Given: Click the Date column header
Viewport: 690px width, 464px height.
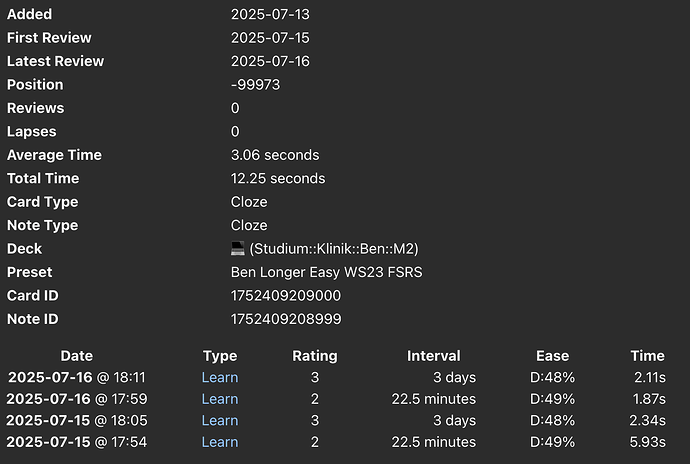Looking at the screenshot, I should [77, 356].
